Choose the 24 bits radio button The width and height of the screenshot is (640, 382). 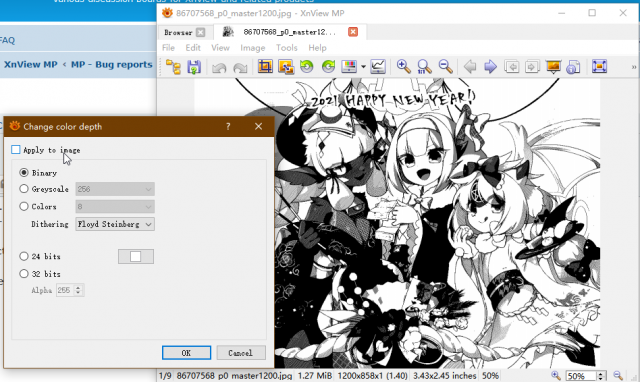click(x=24, y=256)
